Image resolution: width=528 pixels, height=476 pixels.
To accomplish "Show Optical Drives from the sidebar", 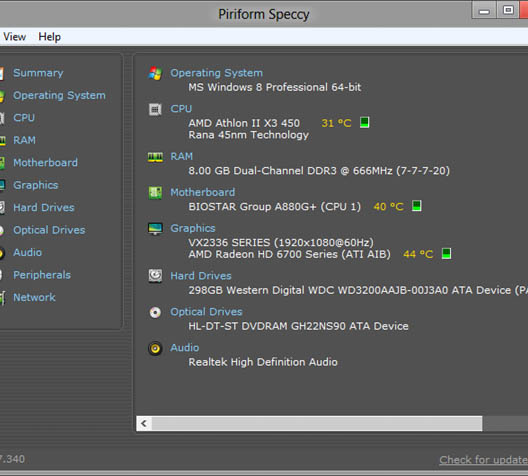I will (x=49, y=230).
